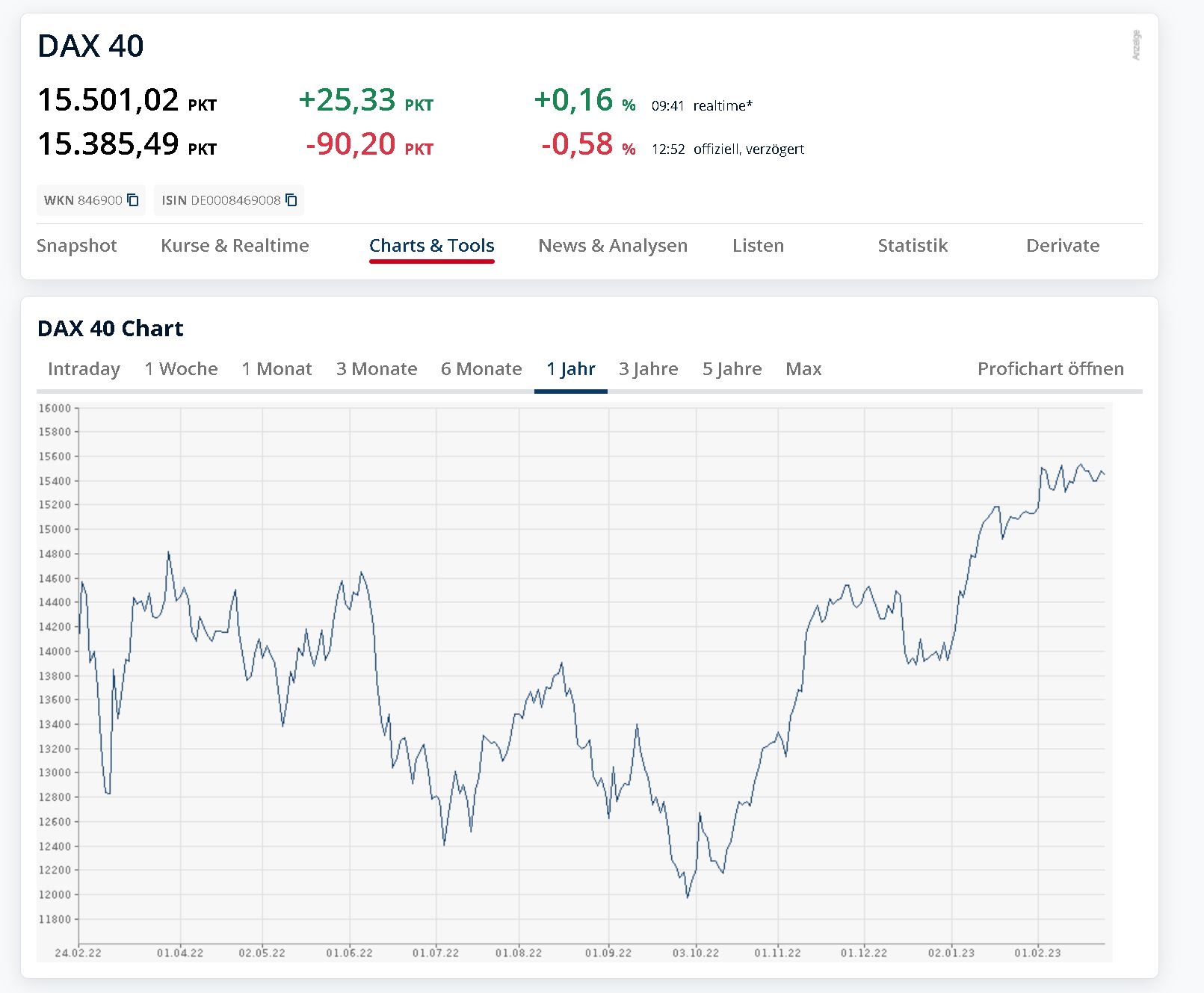Screen dimensions: 1204x993
Task: Copy the ISIN DE0008469008 code
Action: 291,200
